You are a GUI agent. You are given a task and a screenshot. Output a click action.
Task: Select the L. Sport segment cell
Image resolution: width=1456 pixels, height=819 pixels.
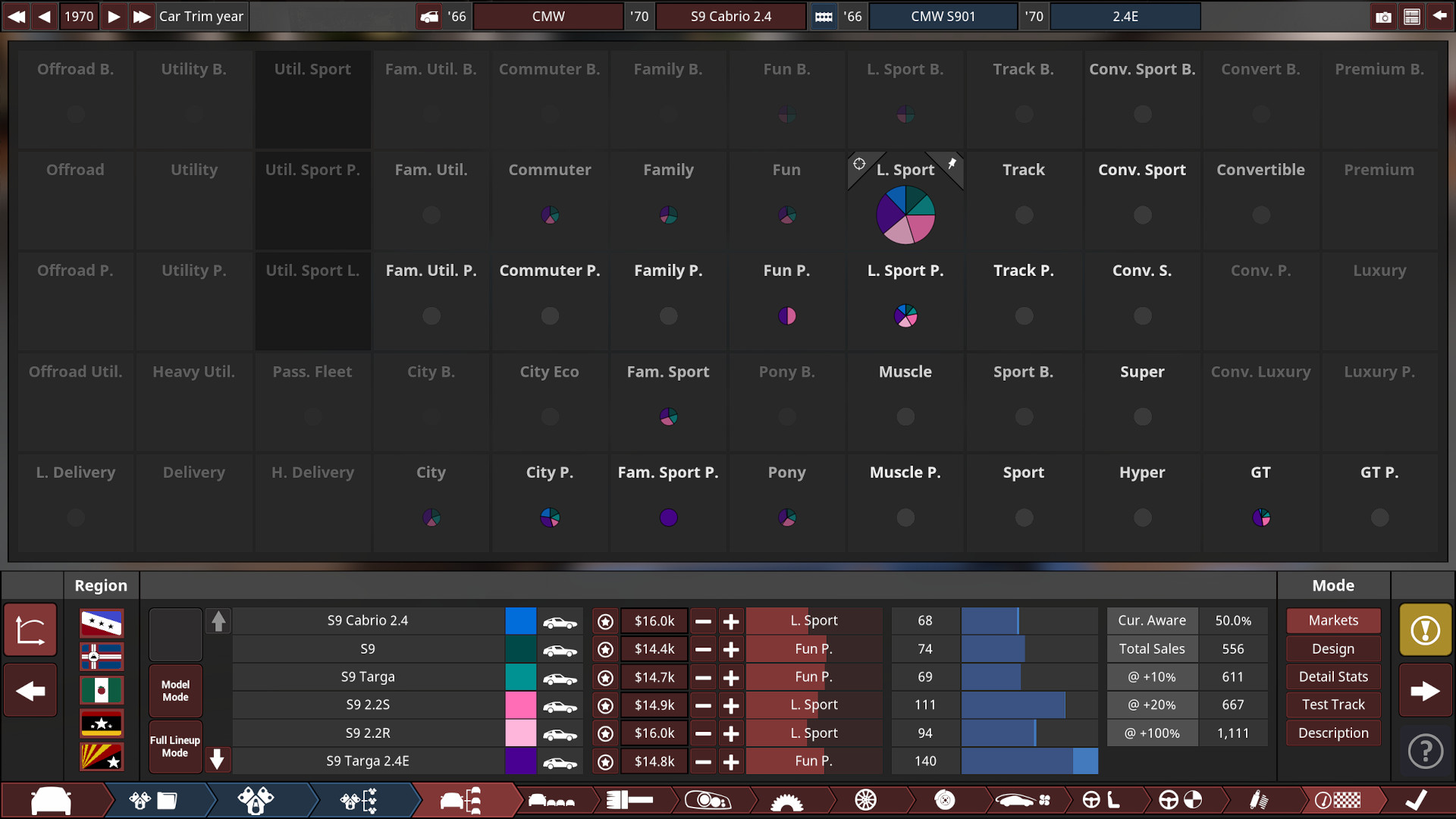pos(905,200)
